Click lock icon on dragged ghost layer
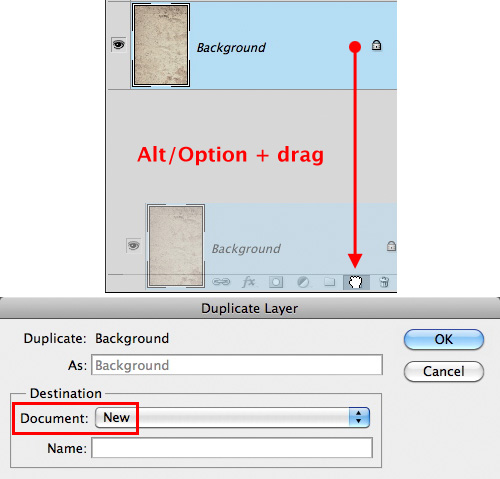500x479 pixels. click(391, 246)
